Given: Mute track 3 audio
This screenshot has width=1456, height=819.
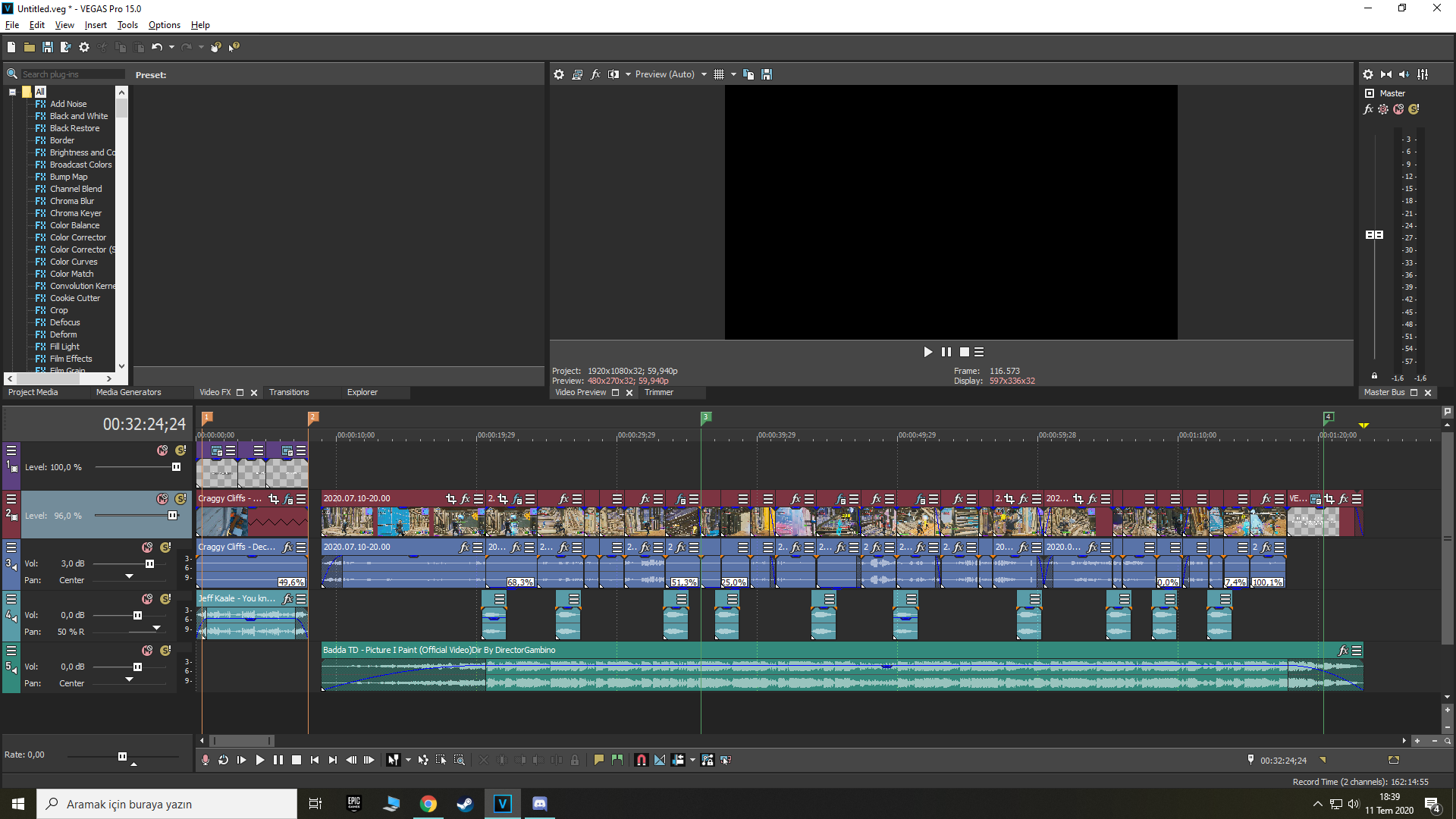Looking at the screenshot, I should pyautogui.click(x=147, y=548).
